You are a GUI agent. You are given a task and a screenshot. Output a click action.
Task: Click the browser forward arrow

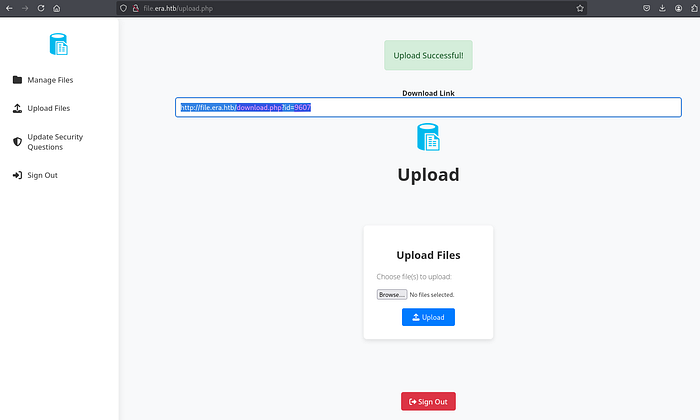coord(25,8)
